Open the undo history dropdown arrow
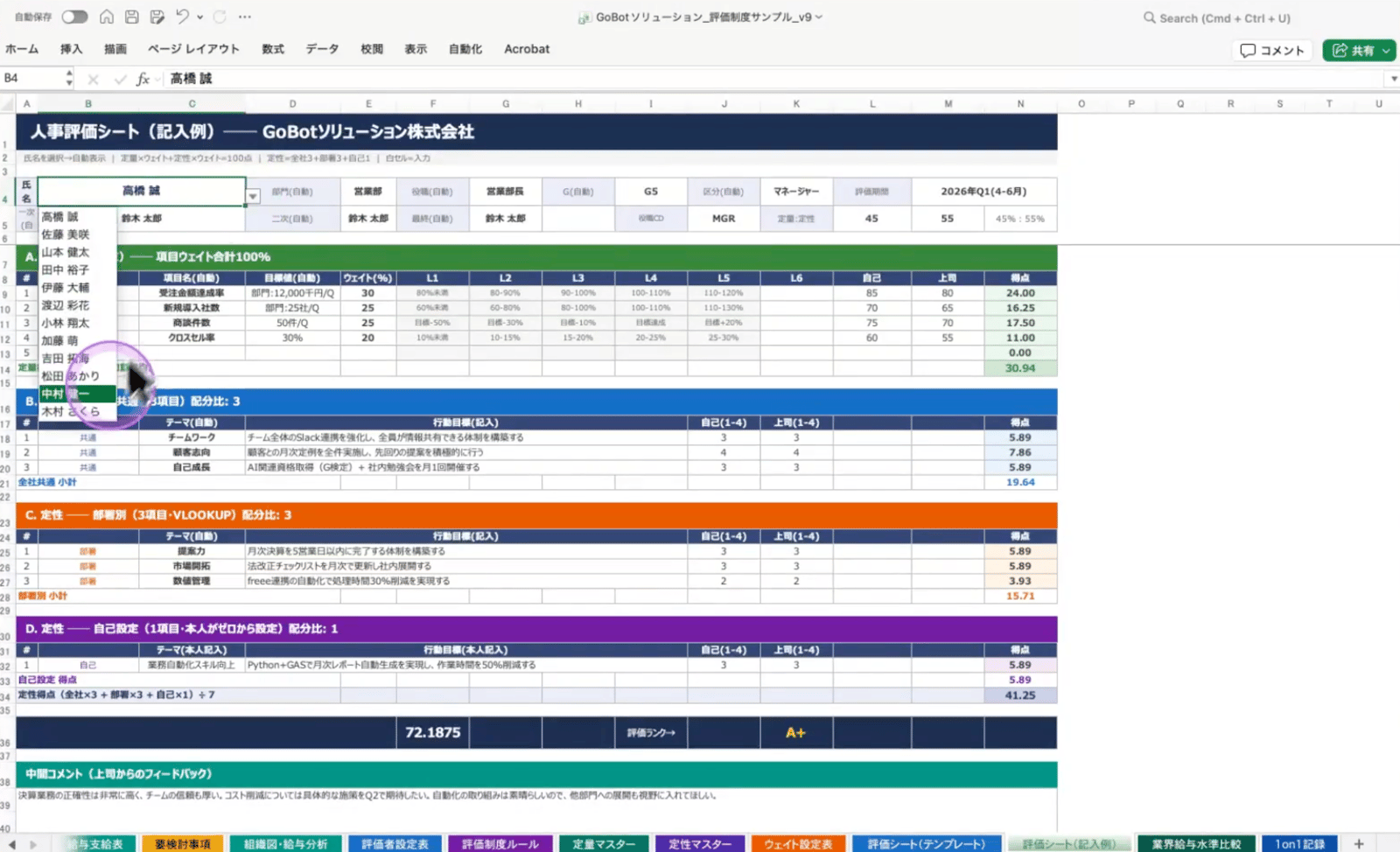This screenshot has height=852, width=1400. coord(200,17)
